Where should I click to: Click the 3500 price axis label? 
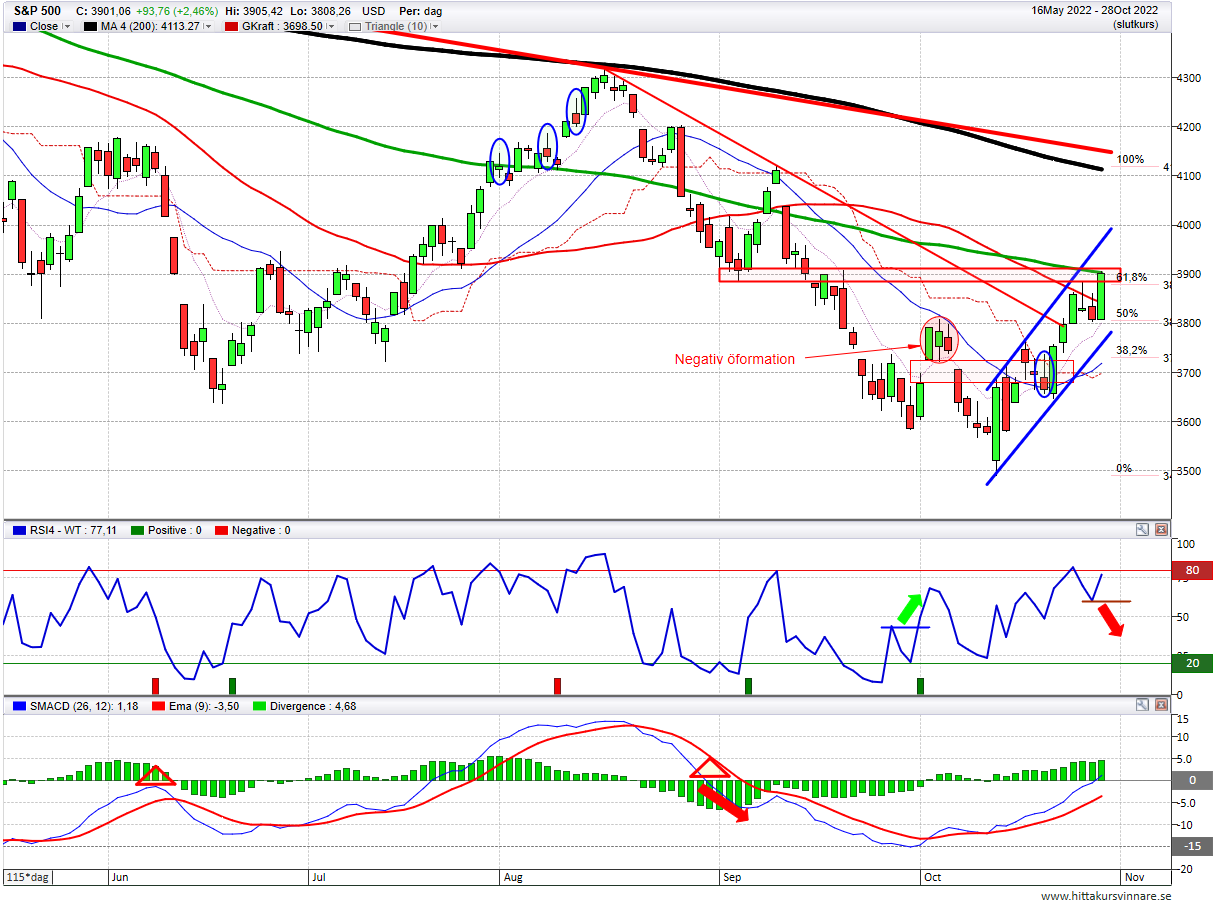click(x=1188, y=471)
